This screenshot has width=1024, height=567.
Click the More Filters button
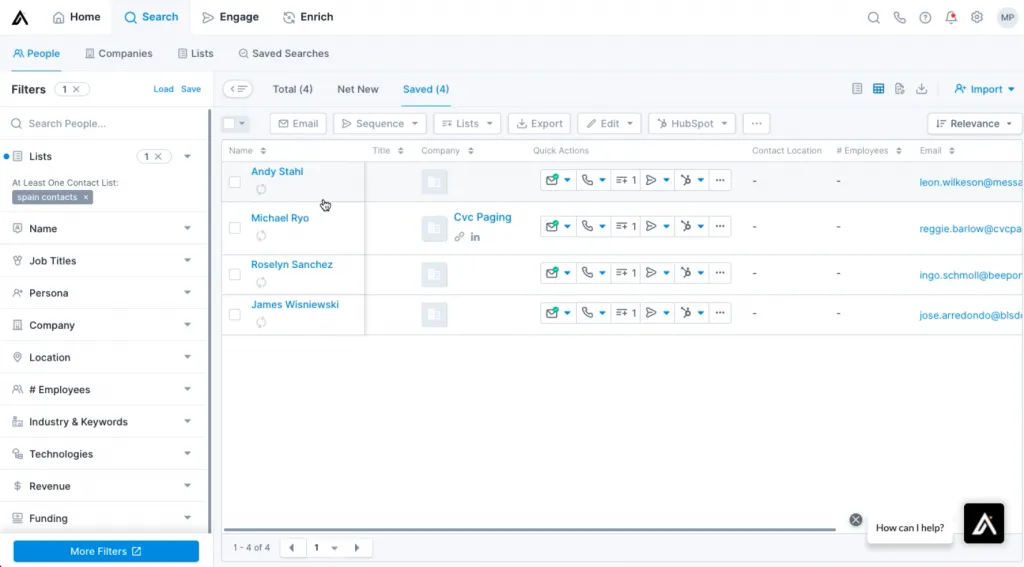[106, 551]
